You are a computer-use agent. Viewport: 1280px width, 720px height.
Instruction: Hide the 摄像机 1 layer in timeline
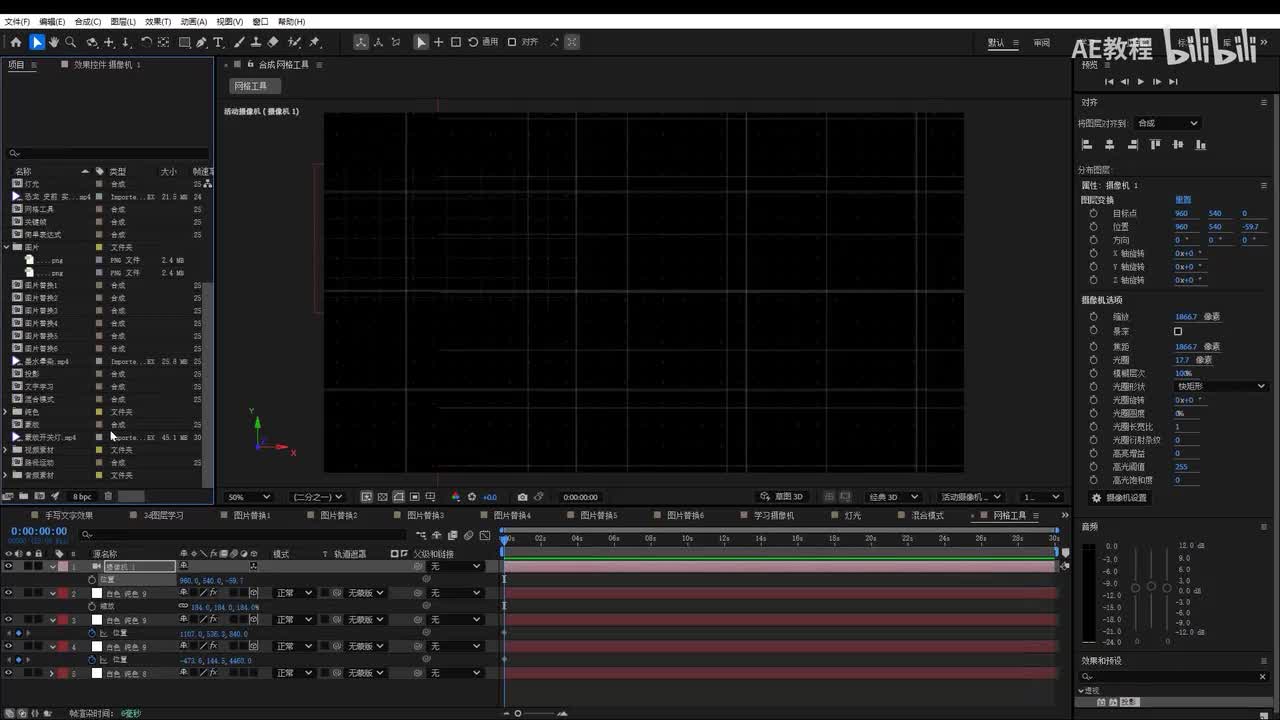[x=8, y=566]
